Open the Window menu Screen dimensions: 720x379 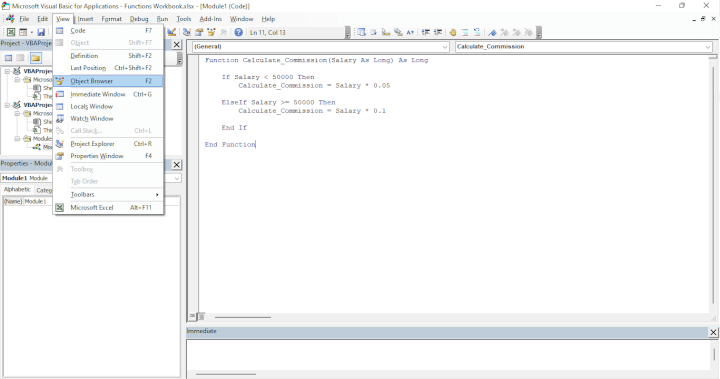click(x=242, y=19)
